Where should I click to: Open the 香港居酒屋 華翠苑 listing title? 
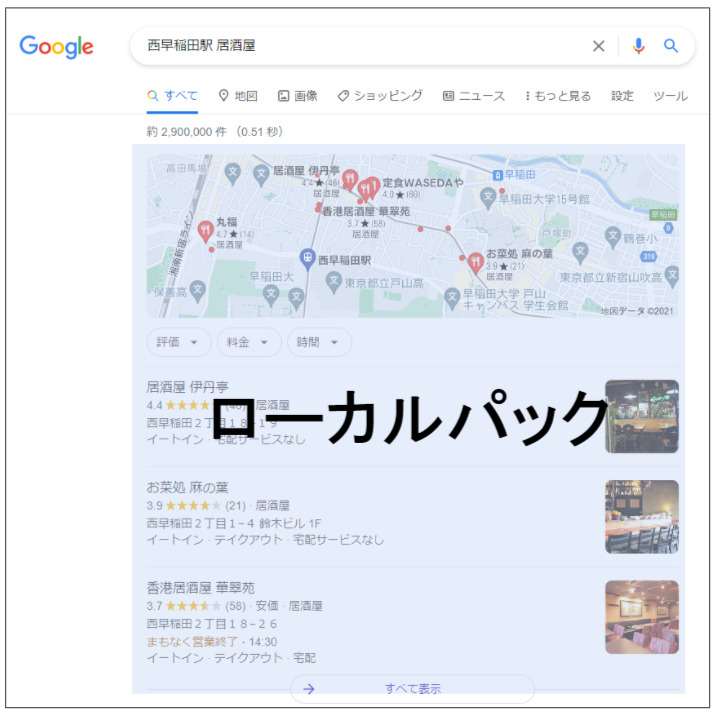click(x=200, y=588)
